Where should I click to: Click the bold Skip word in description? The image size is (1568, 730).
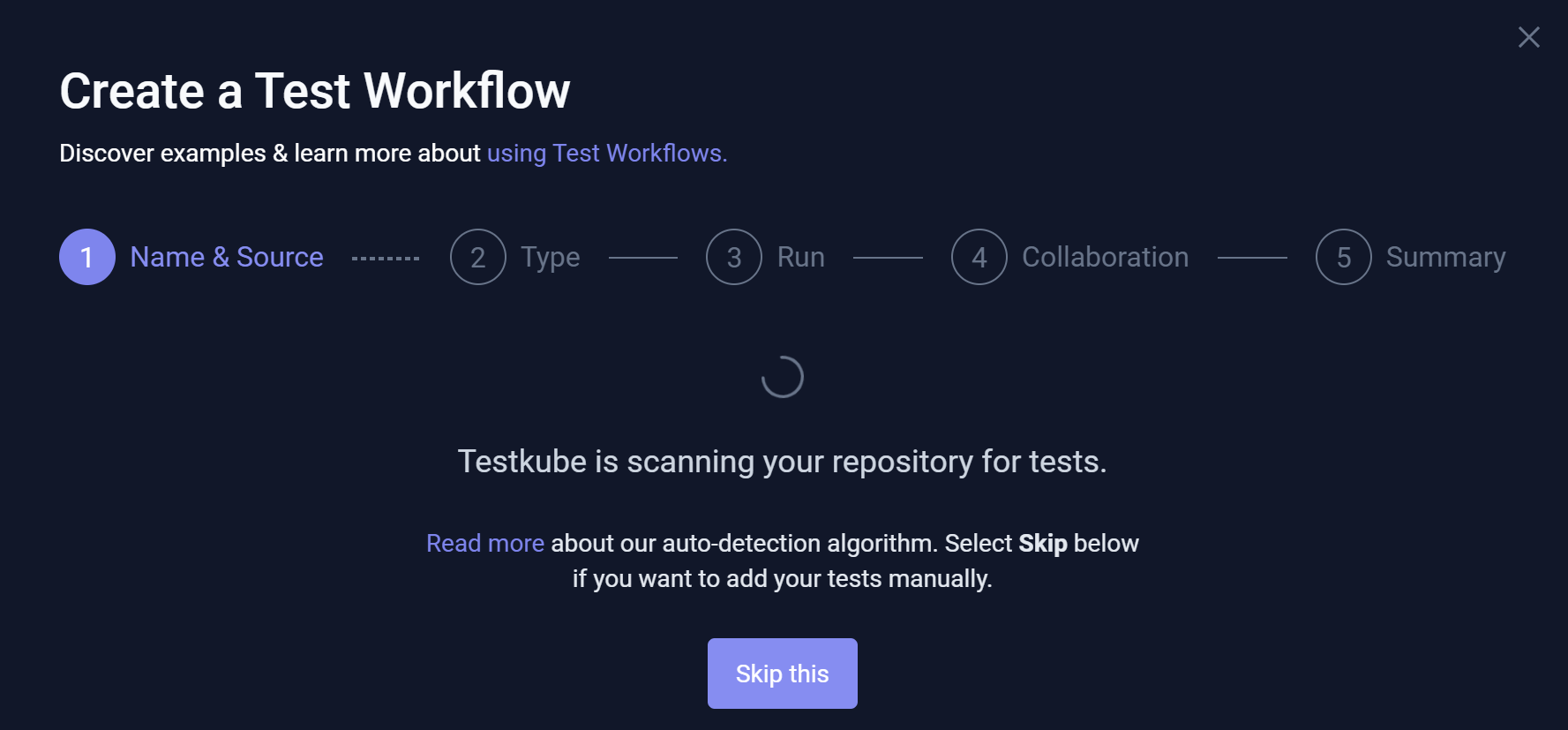[x=1042, y=543]
